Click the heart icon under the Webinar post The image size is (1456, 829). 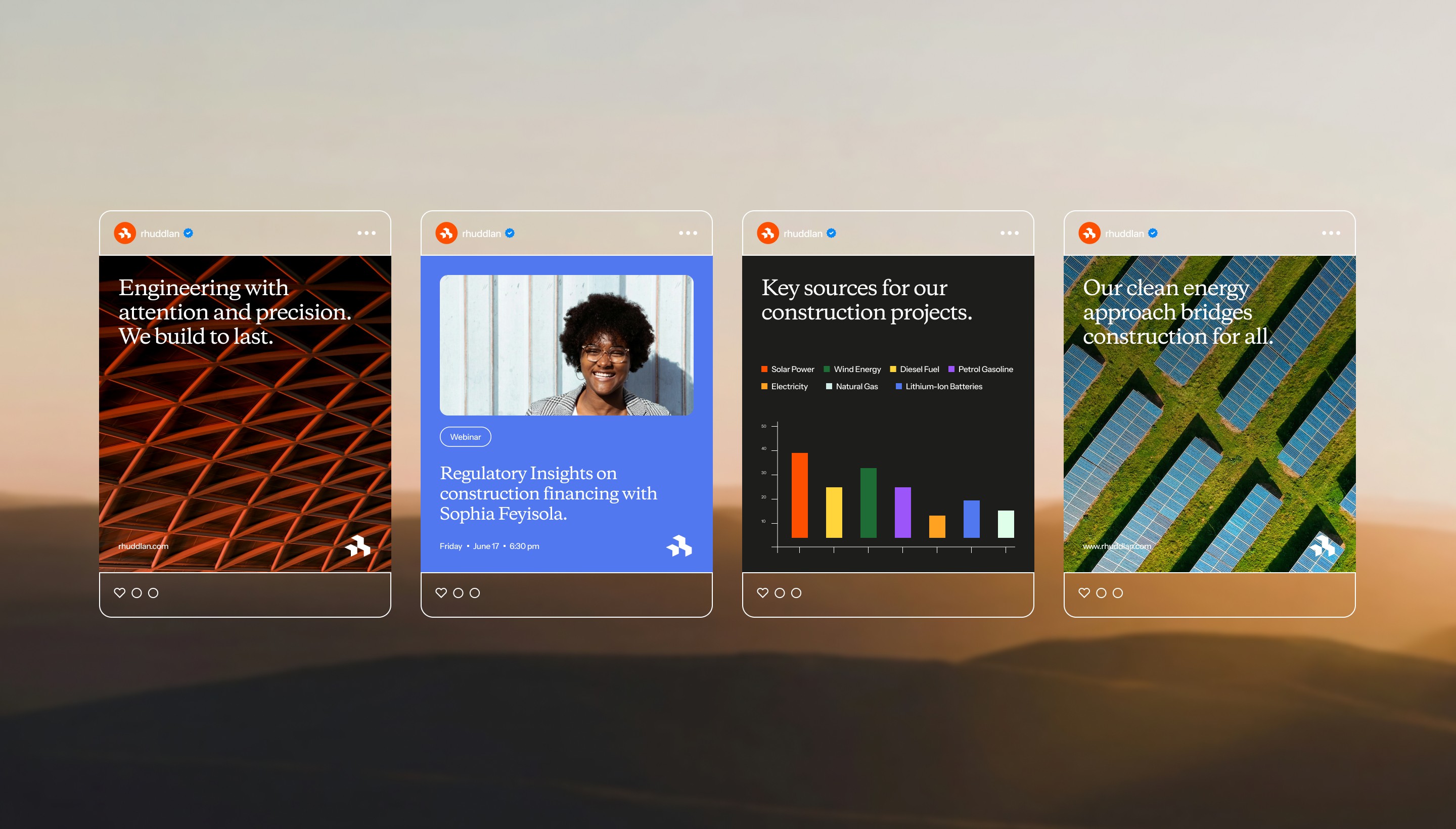[x=441, y=593]
